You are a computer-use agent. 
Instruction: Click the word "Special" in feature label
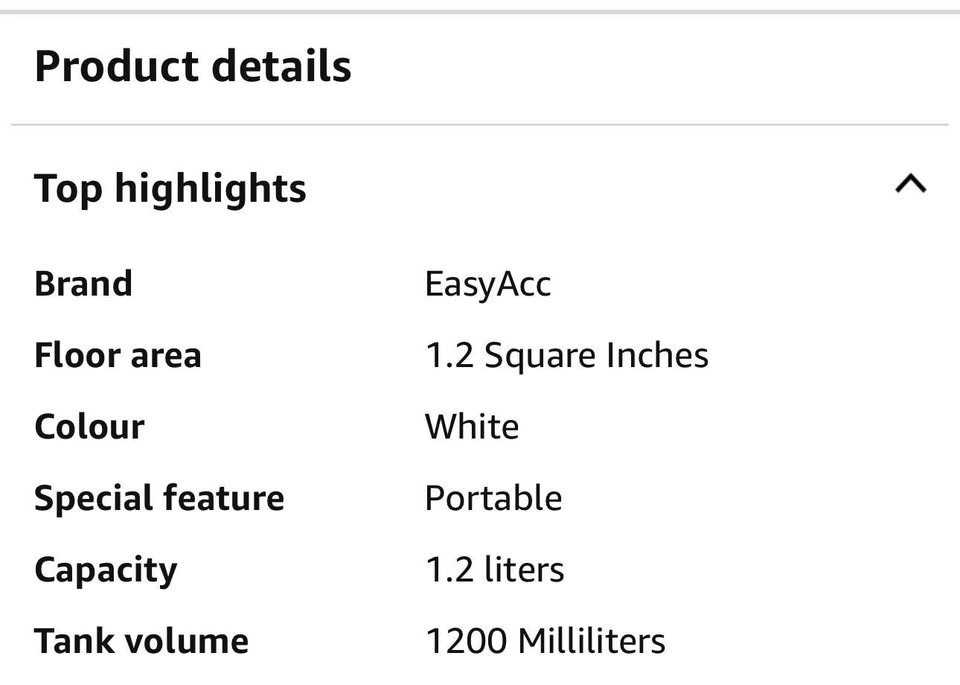tap(91, 498)
